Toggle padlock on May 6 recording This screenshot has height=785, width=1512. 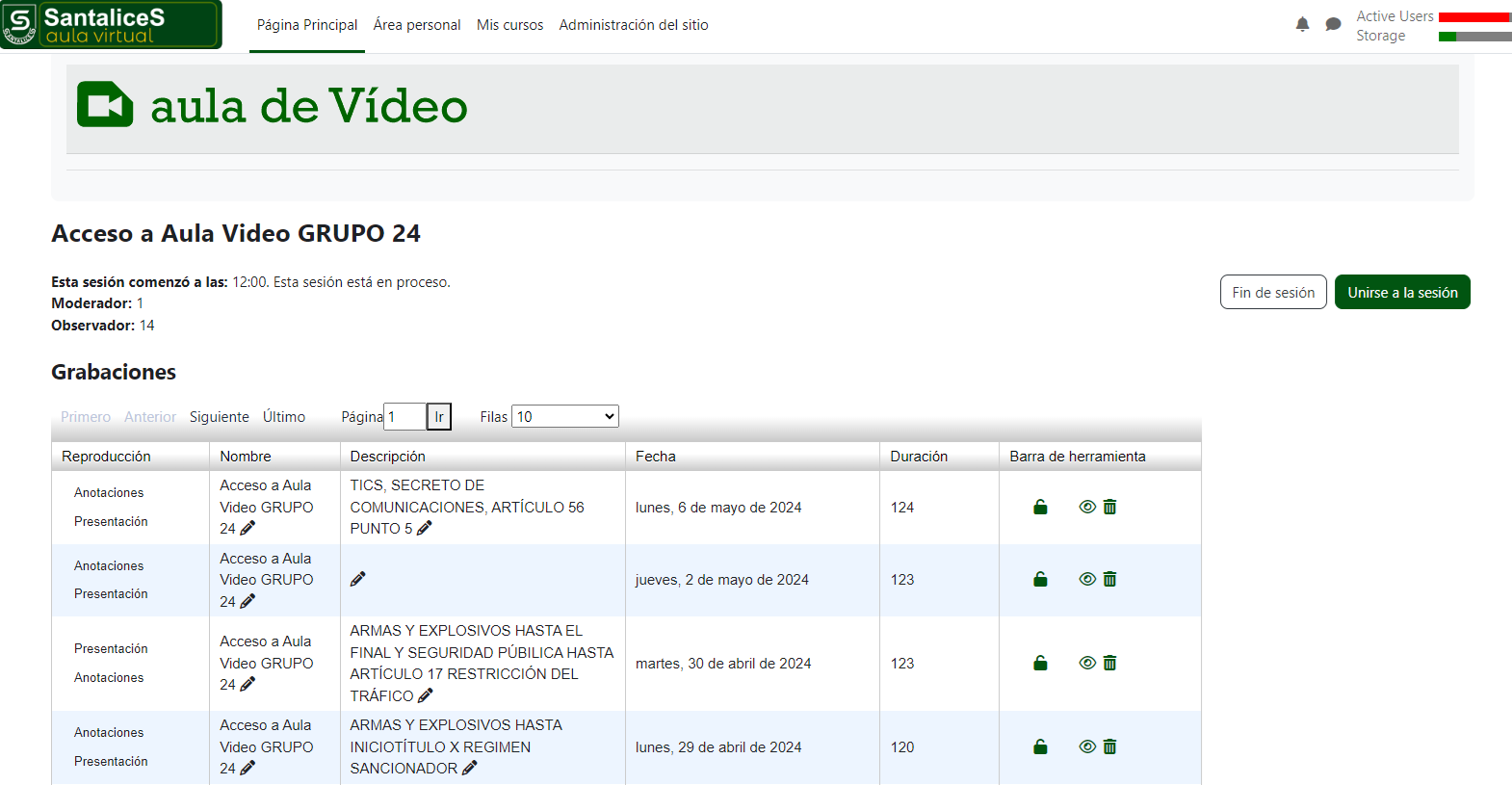(1040, 507)
